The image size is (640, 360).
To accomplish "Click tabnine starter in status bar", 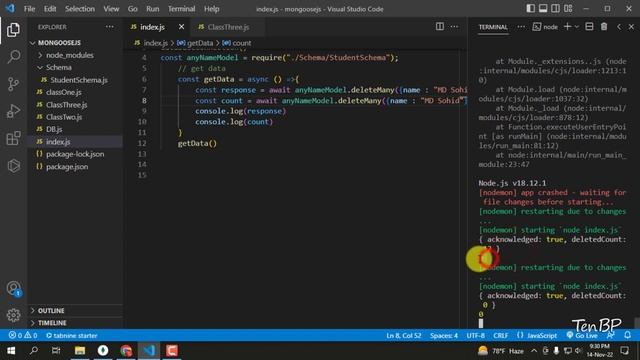I will [71, 336].
